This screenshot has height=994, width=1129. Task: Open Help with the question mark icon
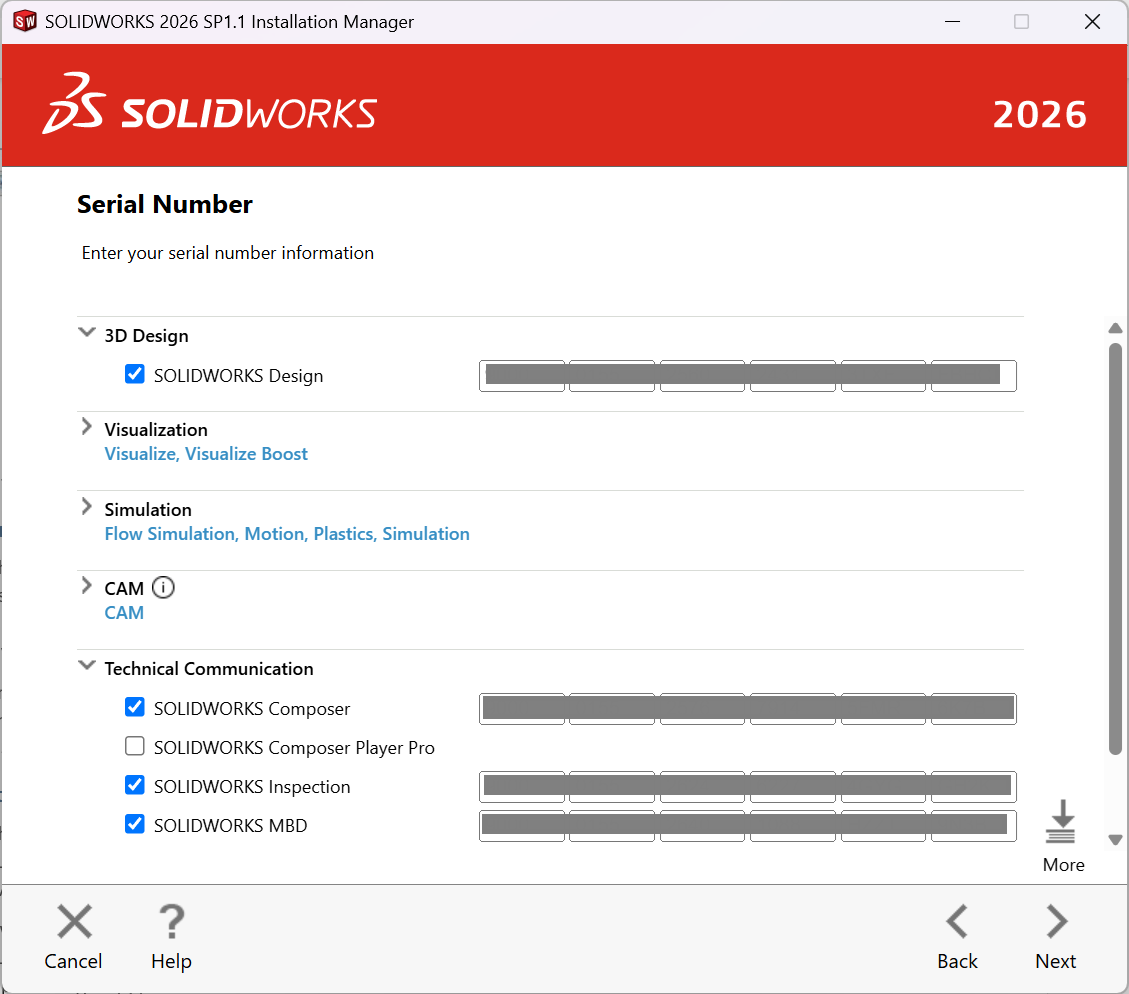coord(171,921)
